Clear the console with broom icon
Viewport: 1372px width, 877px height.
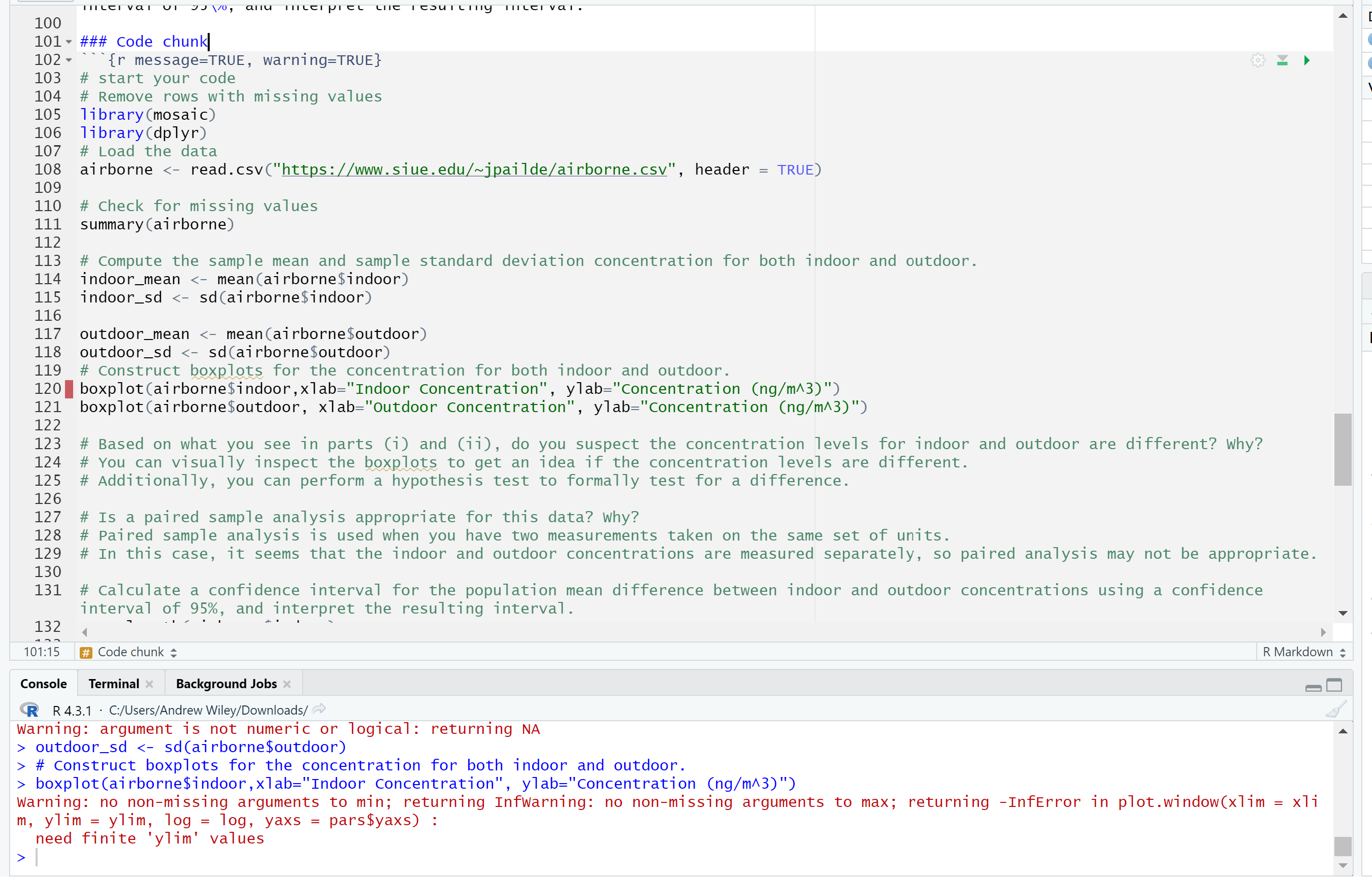pyautogui.click(x=1335, y=710)
